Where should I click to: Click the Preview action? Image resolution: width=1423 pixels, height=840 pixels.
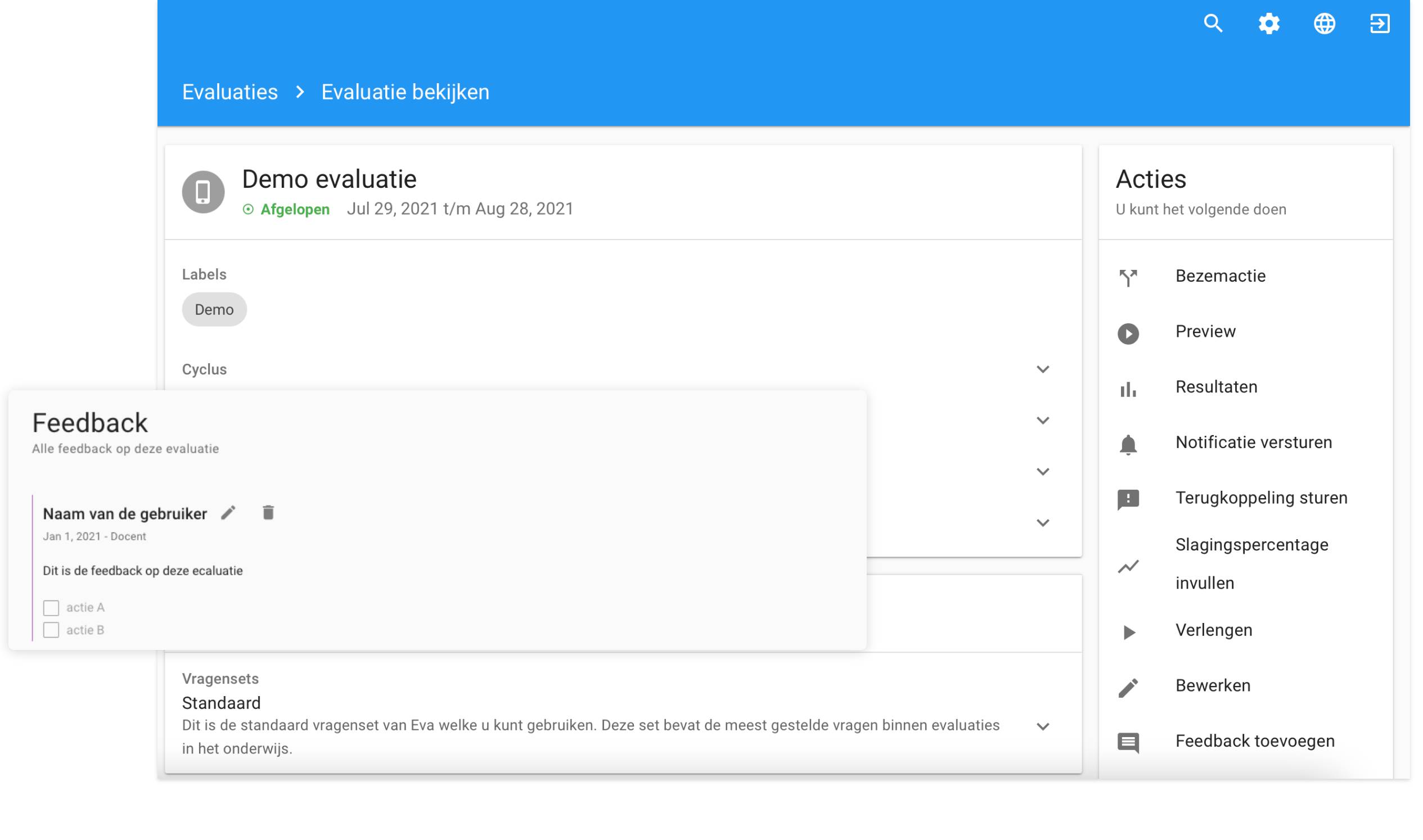coord(1205,332)
